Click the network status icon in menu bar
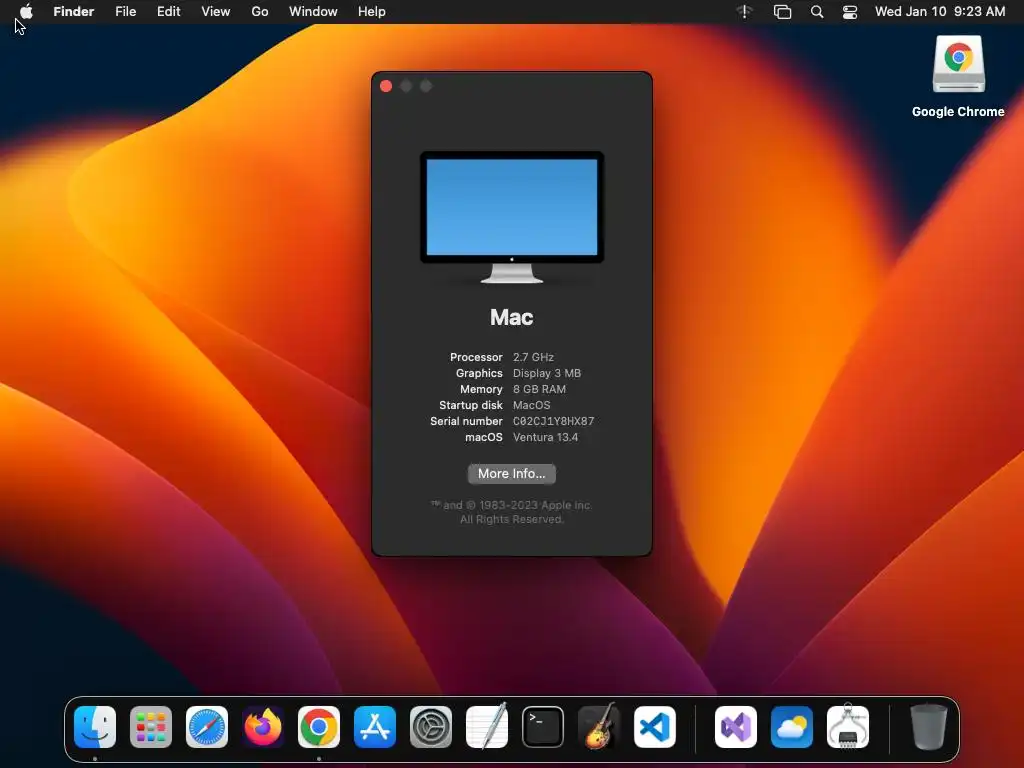Screen dimensions: 1024x768 (x=744, y=11)
